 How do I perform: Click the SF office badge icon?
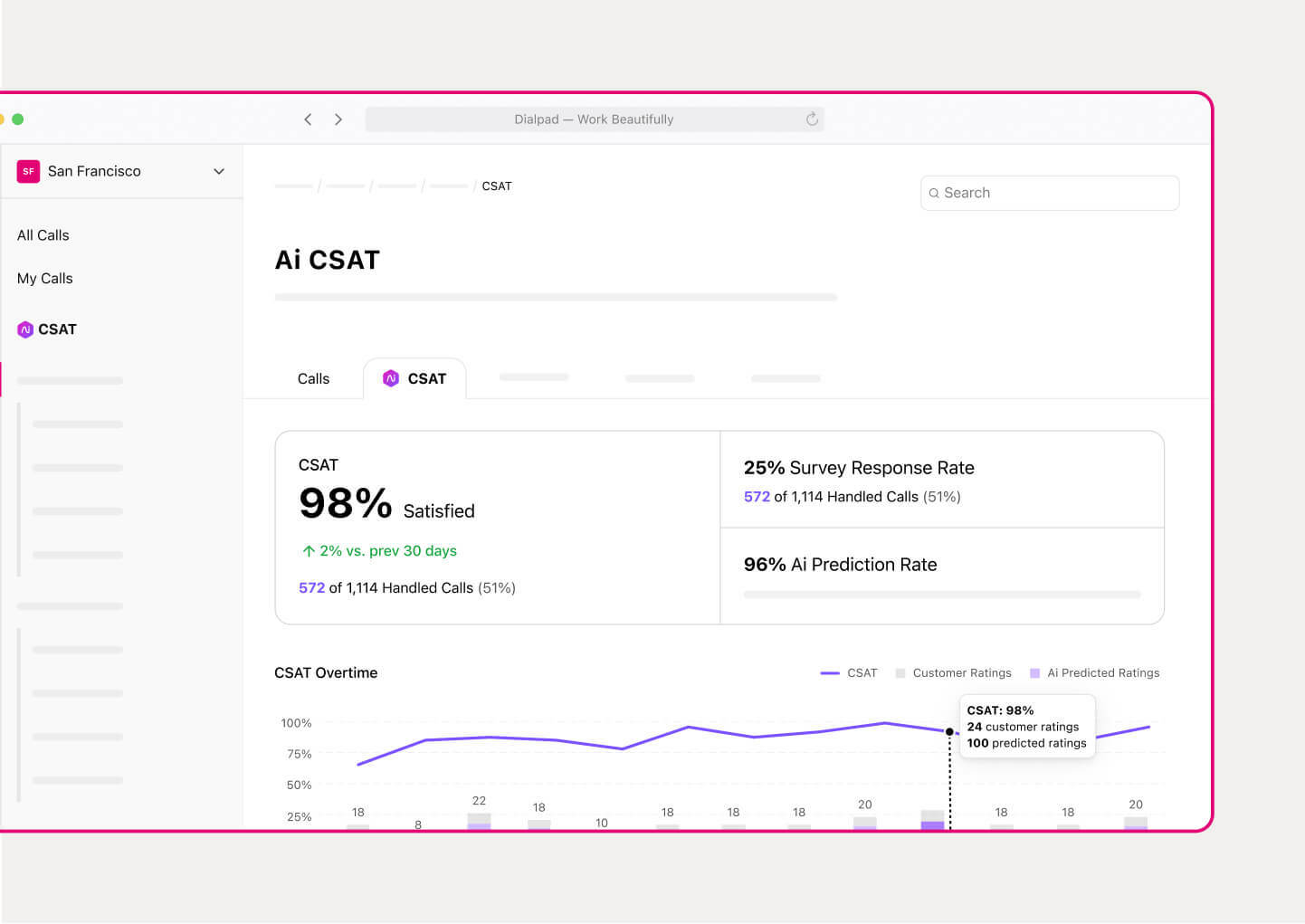pyautogui.click(x=28, y=171)
